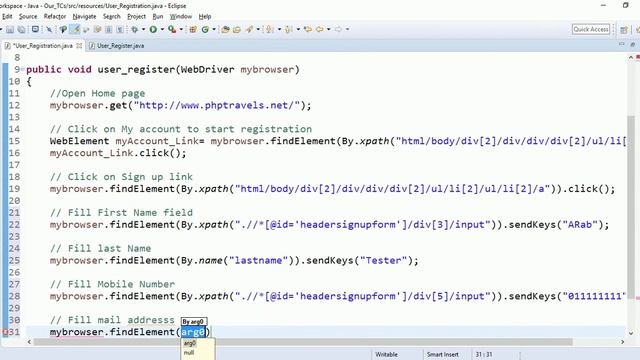
Task: Open the Debug configurations dropdown arrow
Action: coord(143,29)
